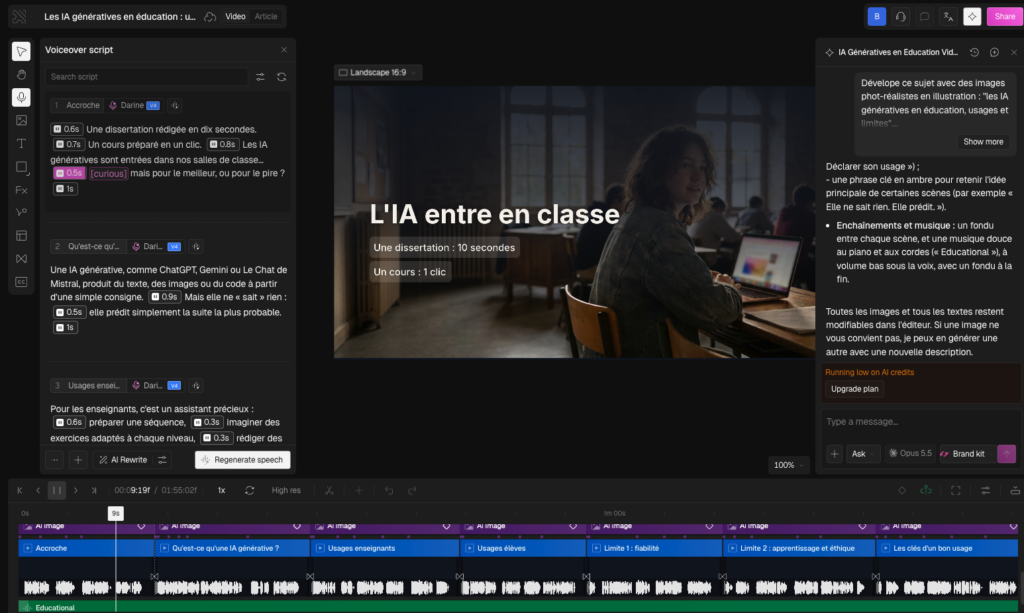Image resolution: width=1024 pixels, height=613 pixels.
Task: Pause the timeline playback
Action: [57, 490]
